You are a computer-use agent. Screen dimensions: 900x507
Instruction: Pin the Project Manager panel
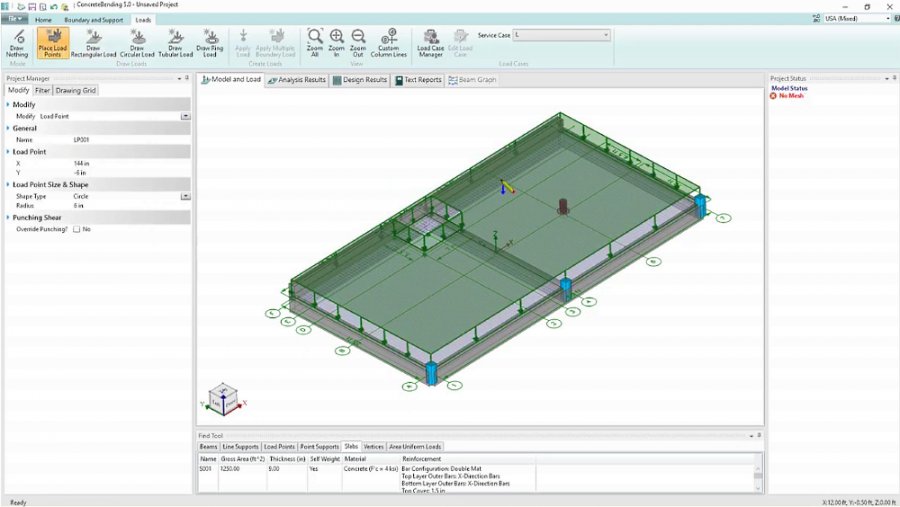pyautogui.click(x=187, y=78)
